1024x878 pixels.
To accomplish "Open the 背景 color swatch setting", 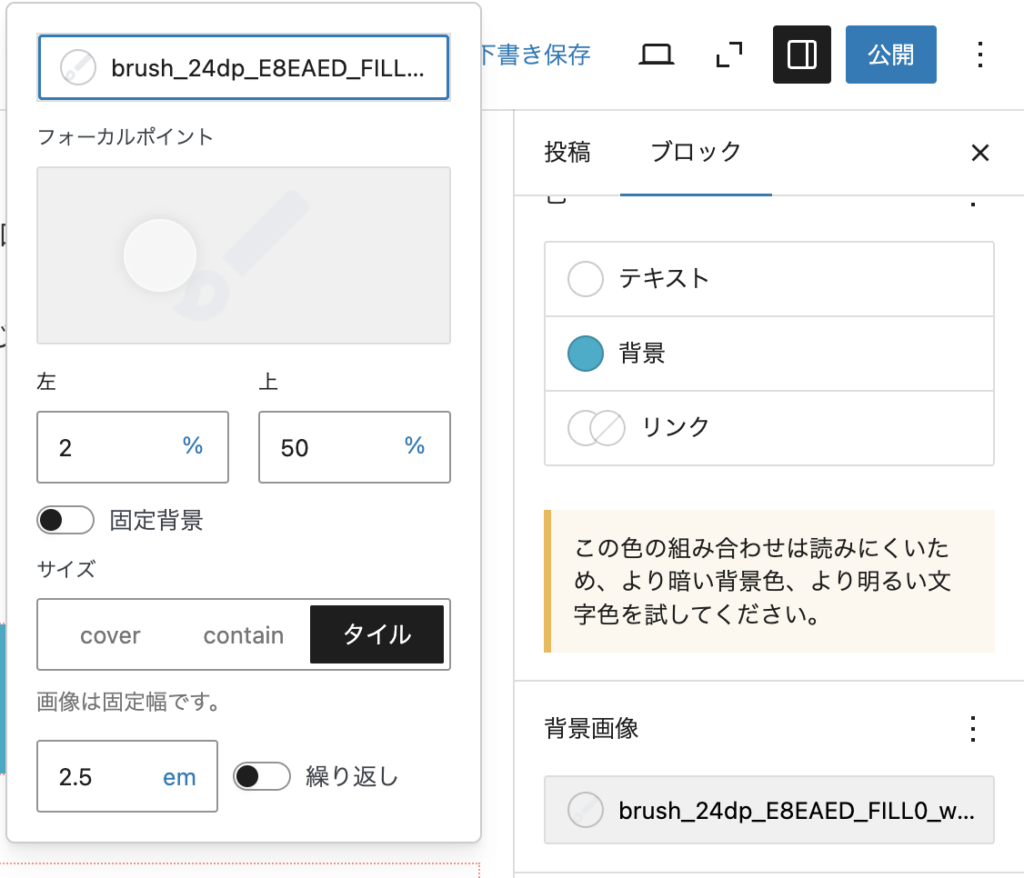I will [x=769, y=353].
